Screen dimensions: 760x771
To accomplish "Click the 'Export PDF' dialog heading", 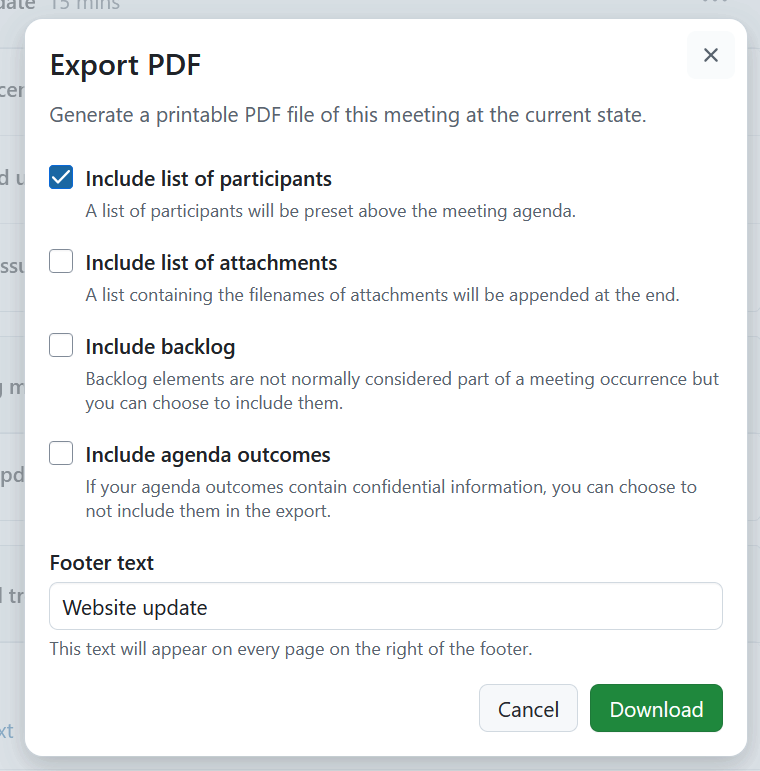I will (x=125, y=66).
